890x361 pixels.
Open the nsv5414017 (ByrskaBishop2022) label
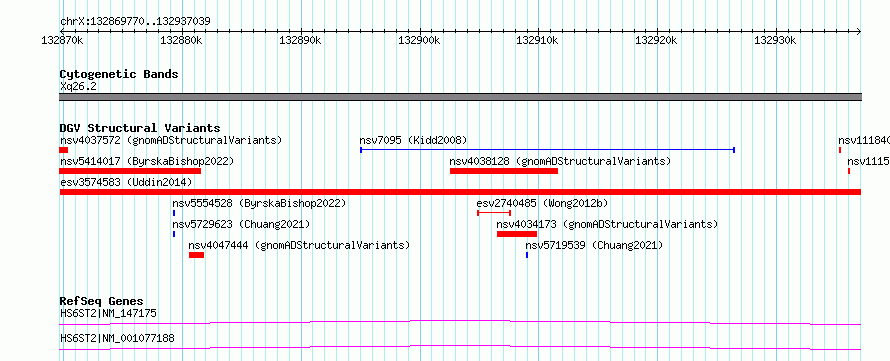[147, 161]
